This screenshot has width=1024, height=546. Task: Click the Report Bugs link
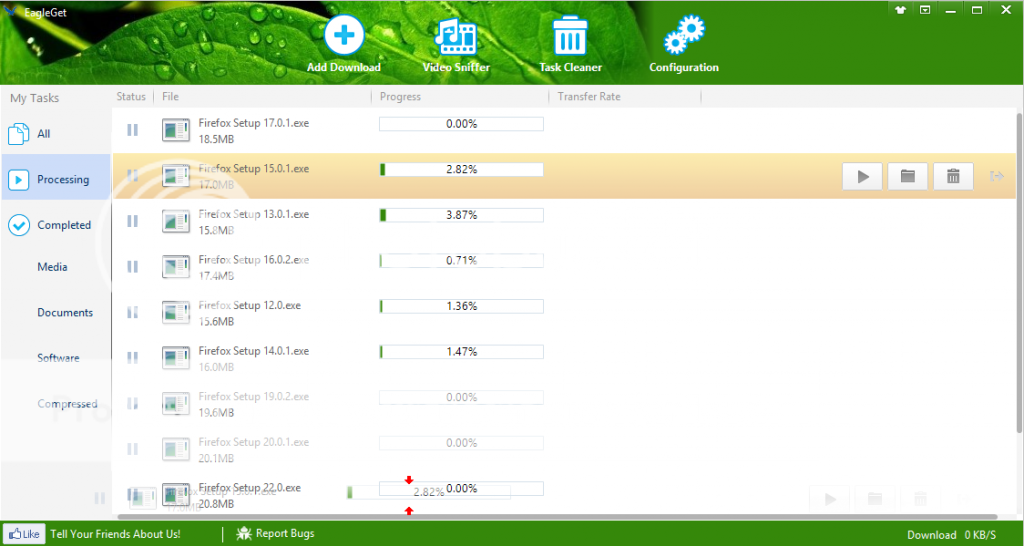coord(285,534)
